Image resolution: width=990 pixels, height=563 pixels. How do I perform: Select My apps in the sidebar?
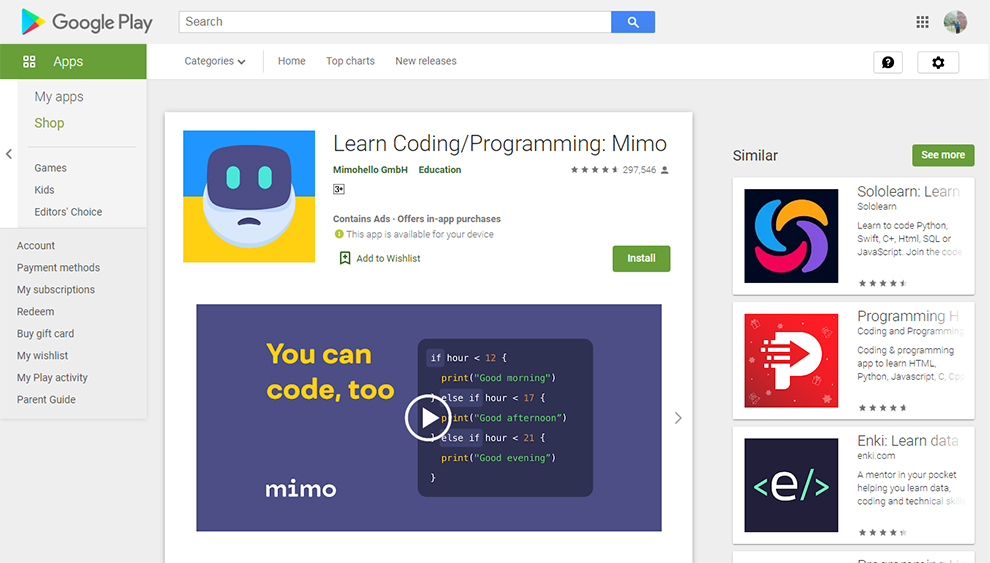(x=59, y=97)
